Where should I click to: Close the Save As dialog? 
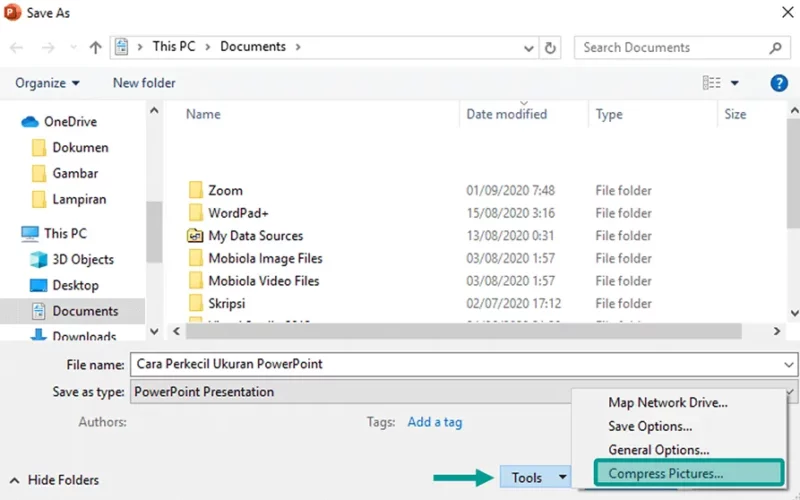click(787, 12)
